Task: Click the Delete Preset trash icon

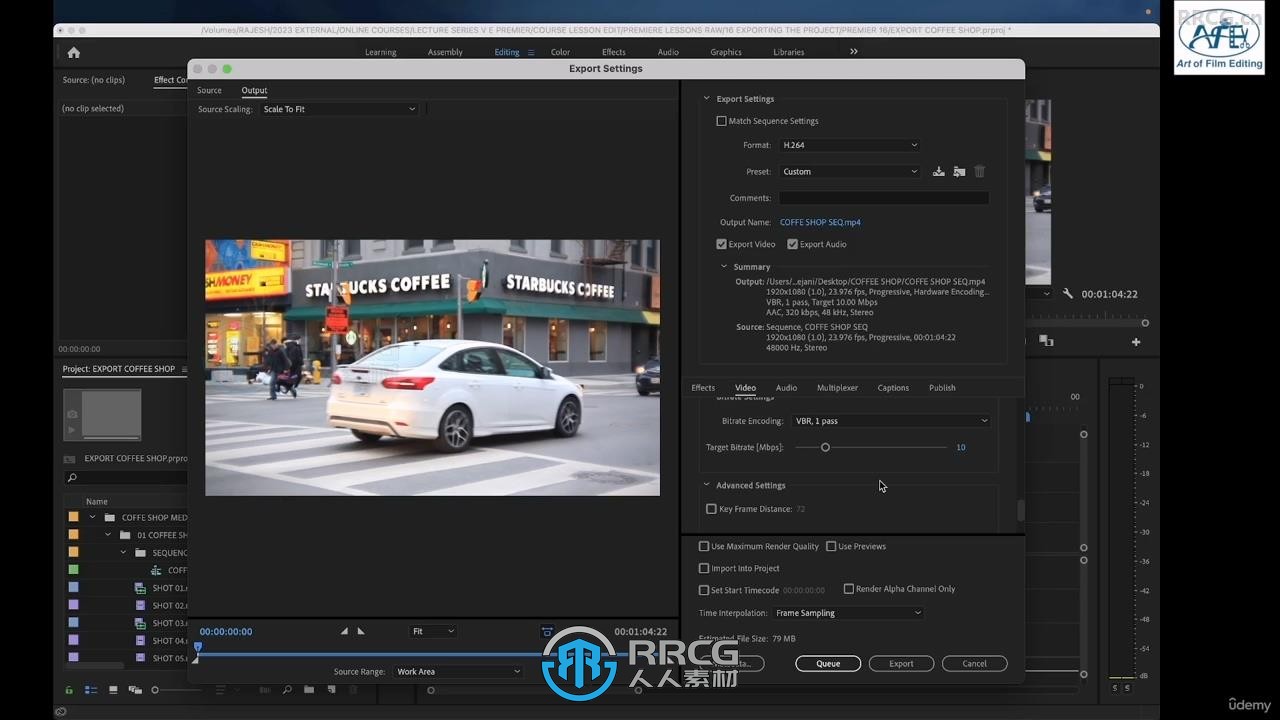Action: click(x=980, y=172)
